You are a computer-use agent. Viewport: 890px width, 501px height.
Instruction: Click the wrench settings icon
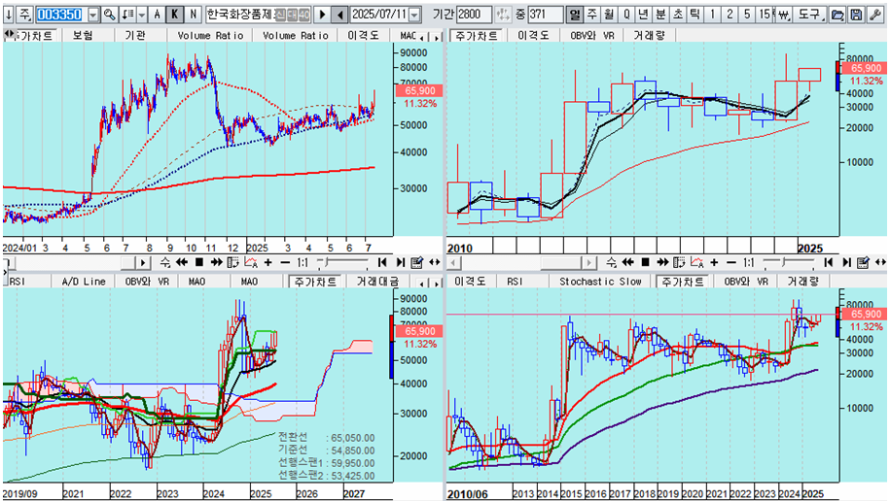[875, 14]
